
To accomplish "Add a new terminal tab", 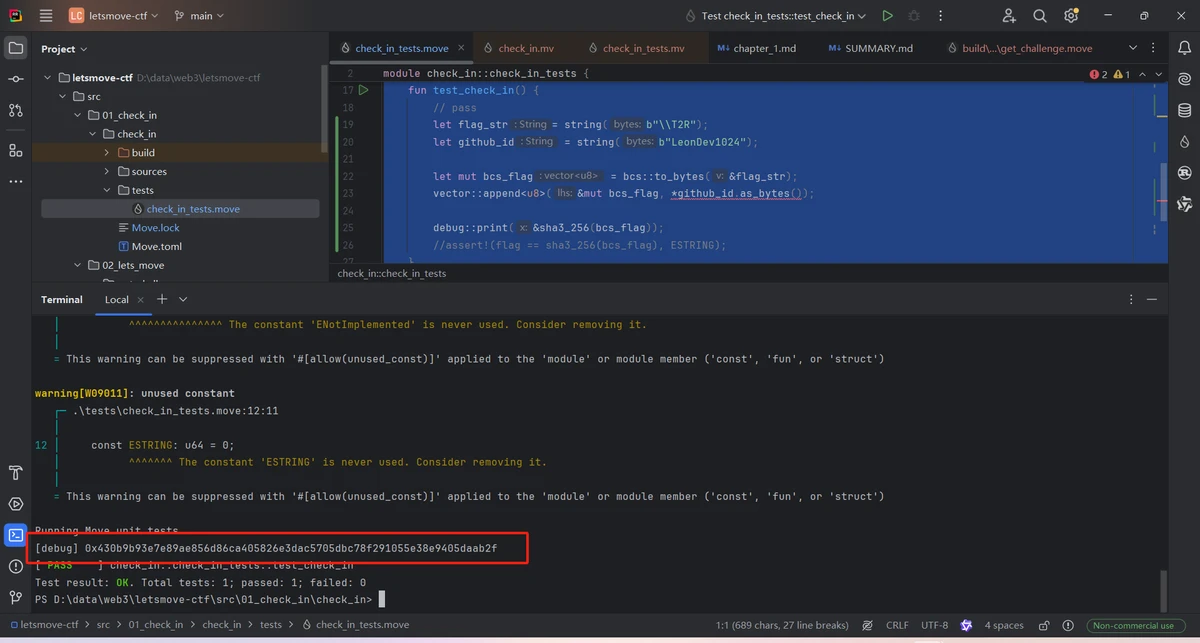I will [162, 299].
